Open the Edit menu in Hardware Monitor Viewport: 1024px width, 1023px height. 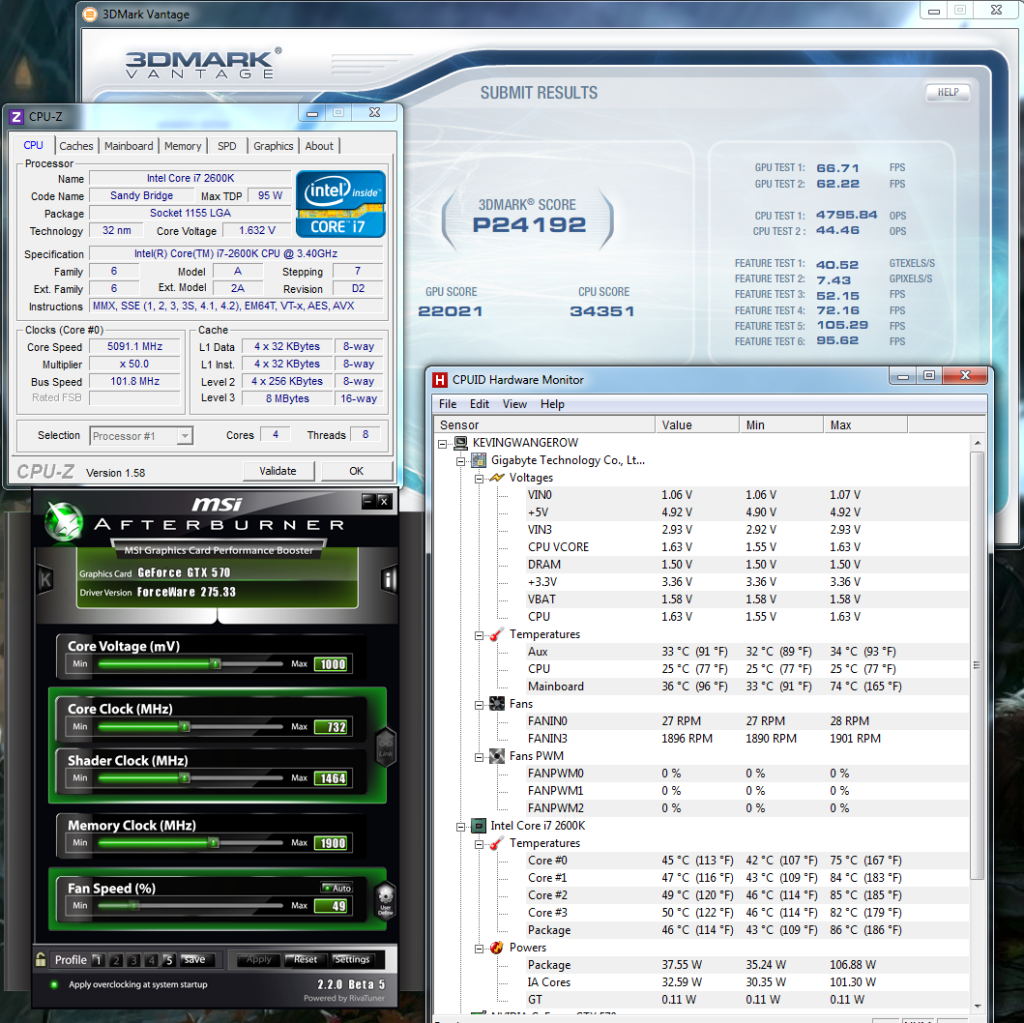coord(479,404)
